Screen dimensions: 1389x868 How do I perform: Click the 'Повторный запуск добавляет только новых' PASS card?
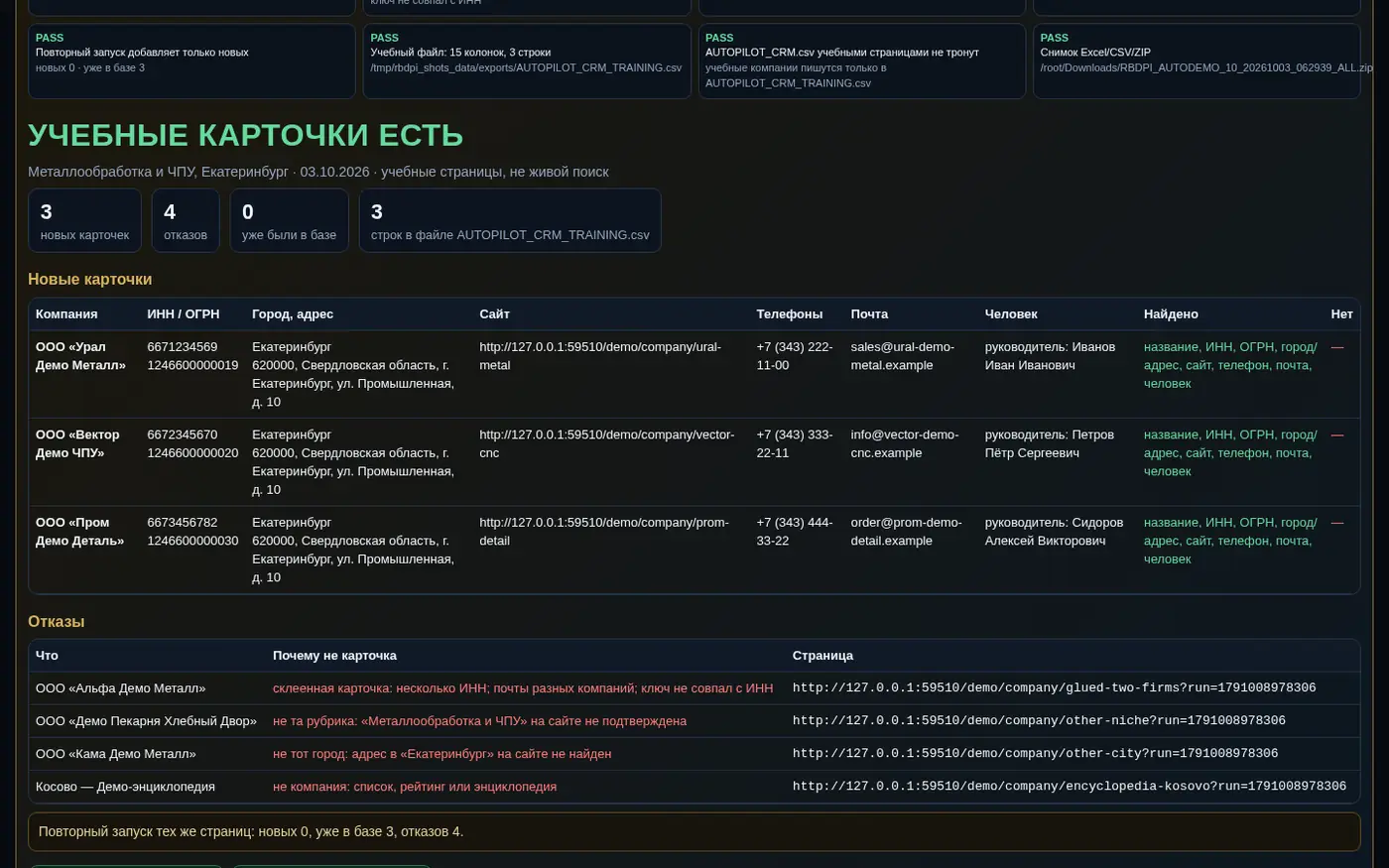coord(191,62)
